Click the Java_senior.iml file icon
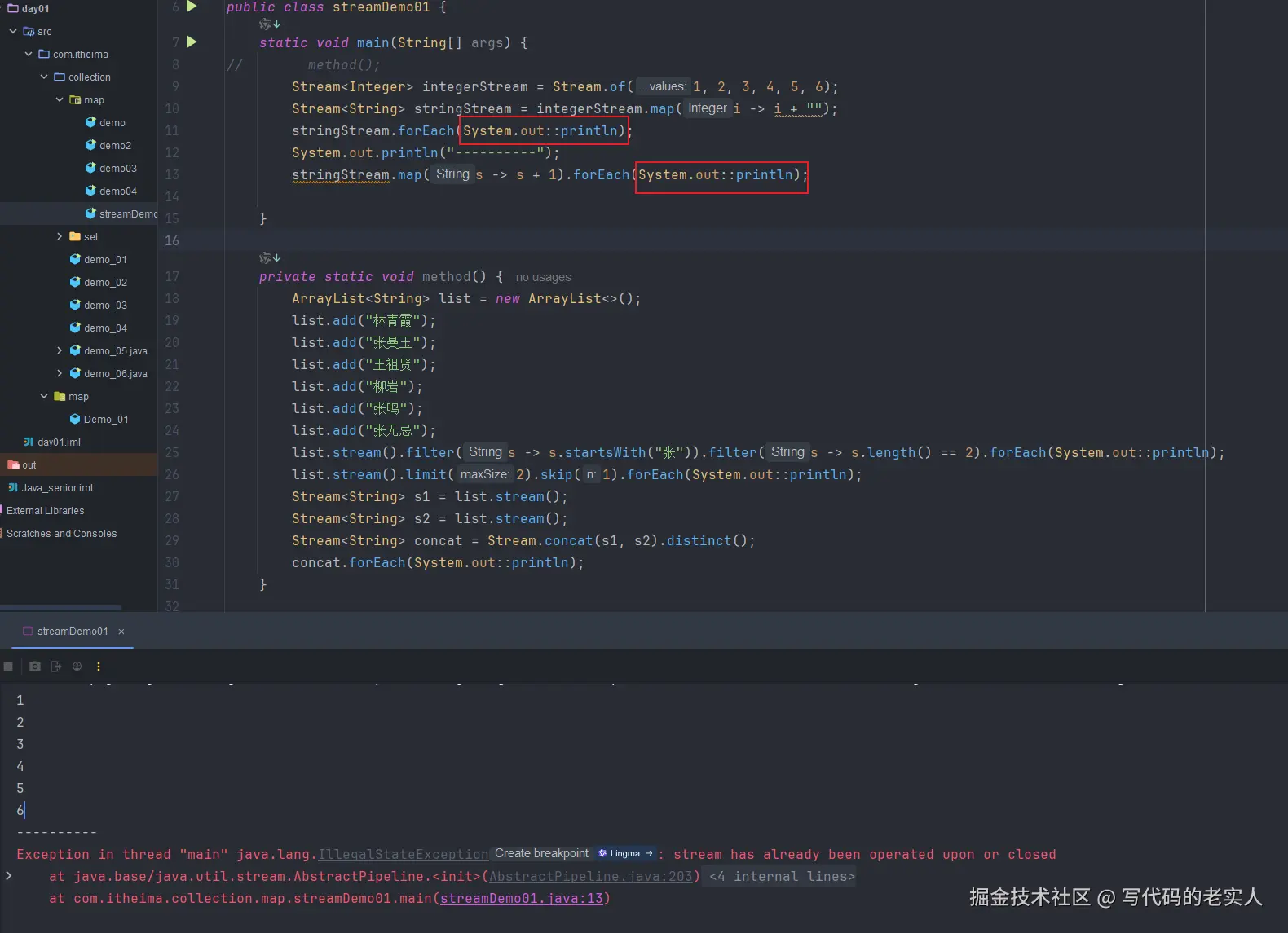 [13, 487]
